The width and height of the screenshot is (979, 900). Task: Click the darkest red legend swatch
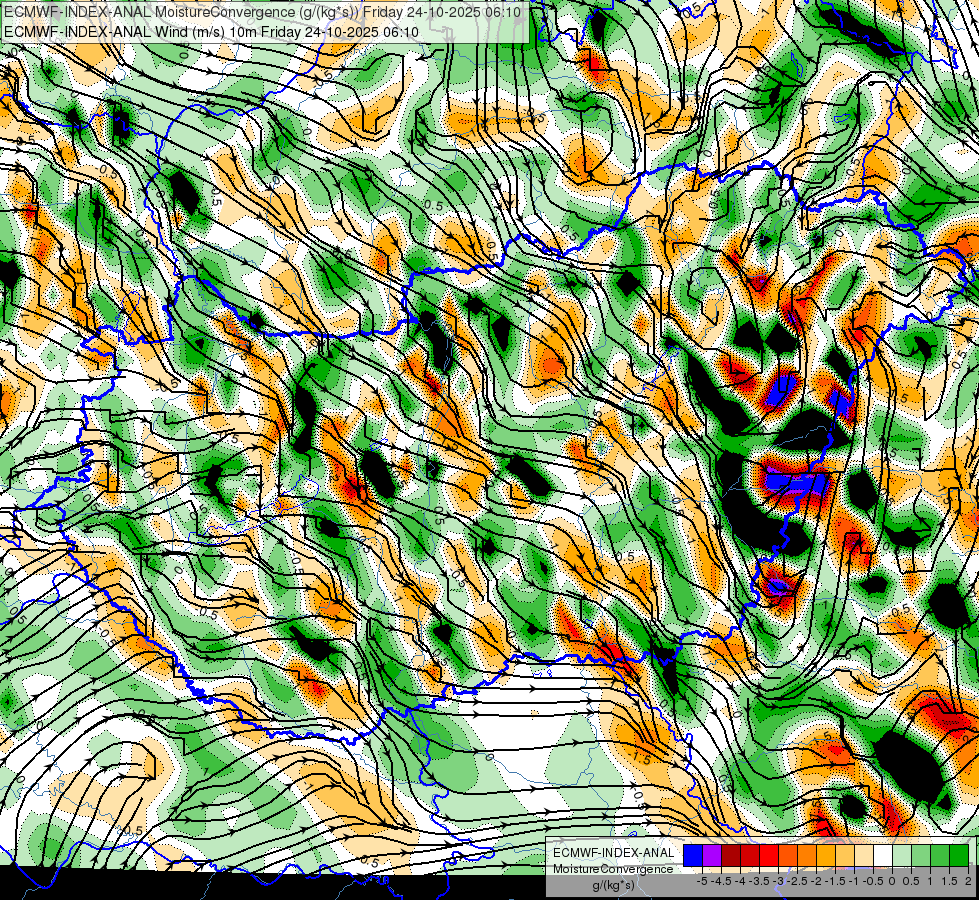tap(731, 855)
